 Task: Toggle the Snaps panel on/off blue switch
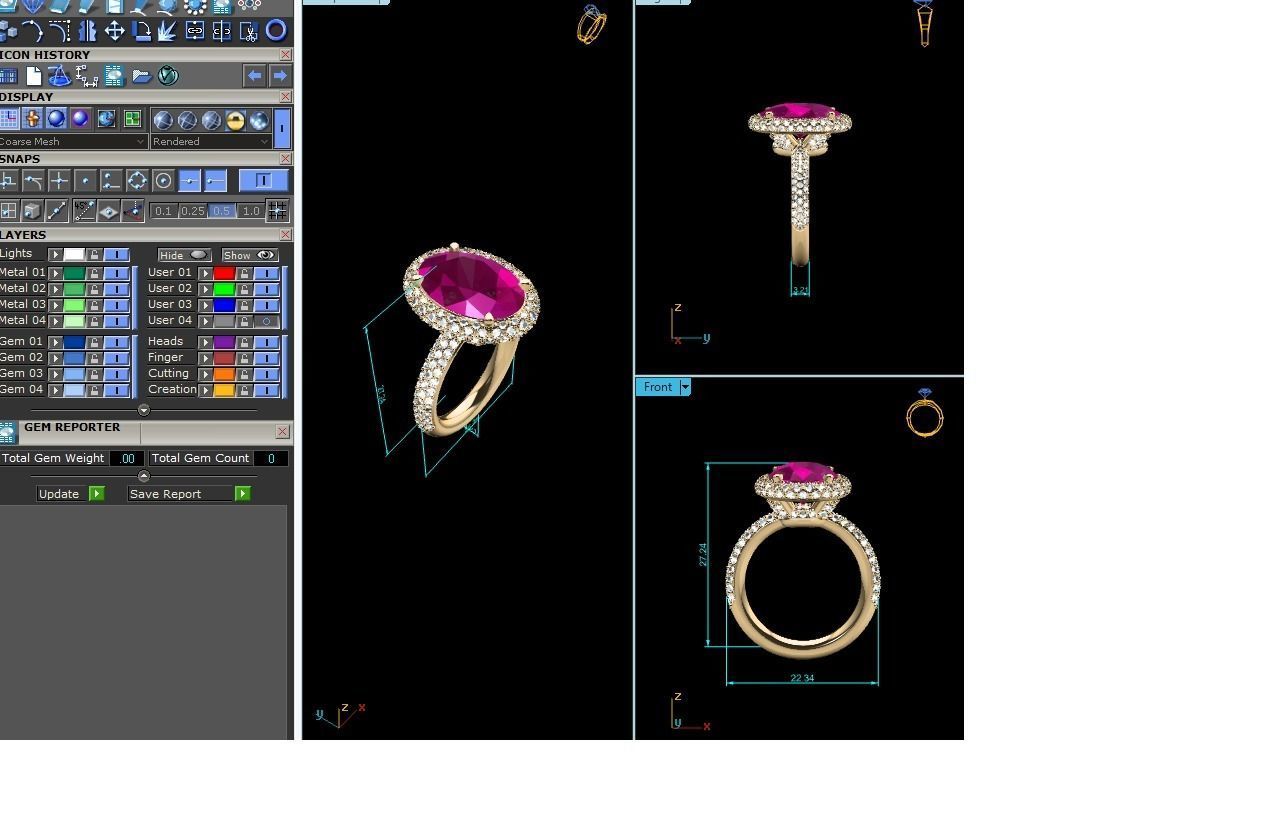click(264, 180)
